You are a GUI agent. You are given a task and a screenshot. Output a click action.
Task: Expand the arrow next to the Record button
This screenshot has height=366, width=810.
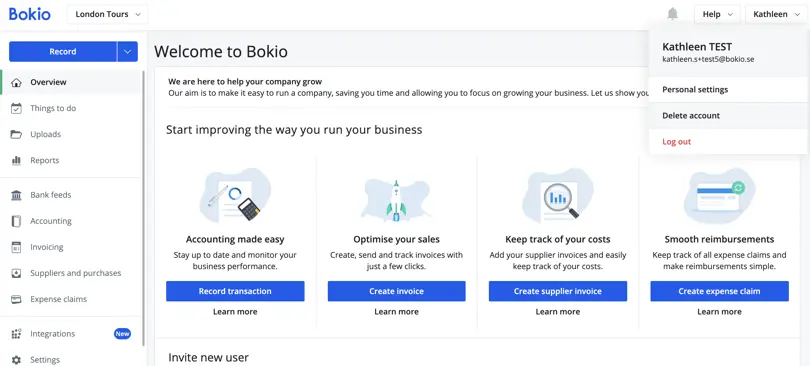click(x=128, y=52)
